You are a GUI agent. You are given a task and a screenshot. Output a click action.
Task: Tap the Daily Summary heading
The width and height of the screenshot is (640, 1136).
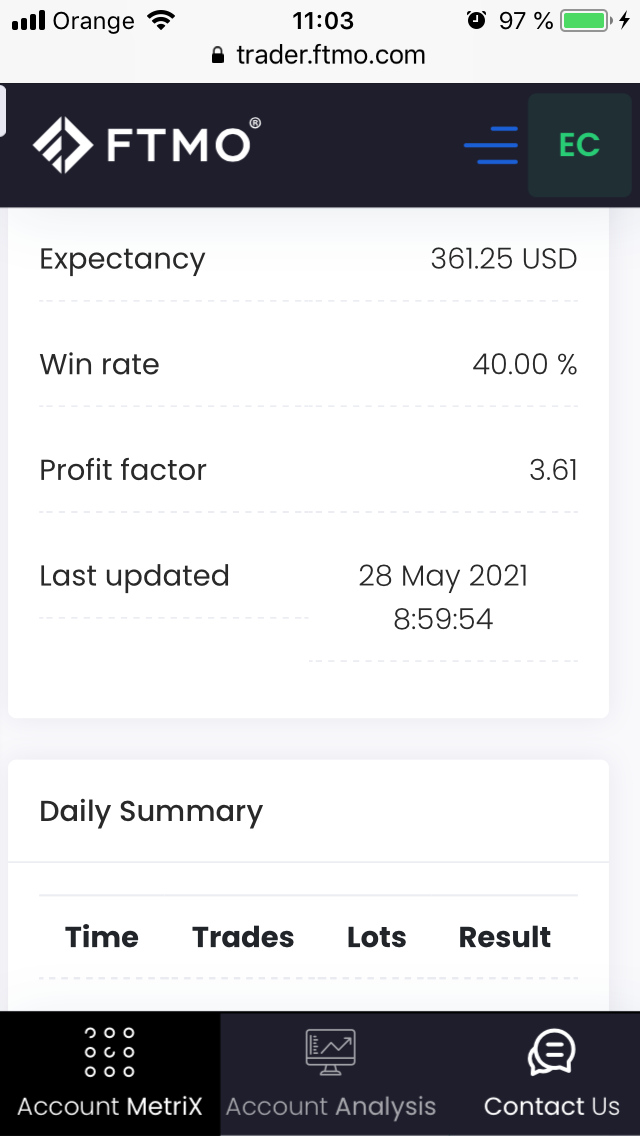pyautogui.click(x=151, y=811)
